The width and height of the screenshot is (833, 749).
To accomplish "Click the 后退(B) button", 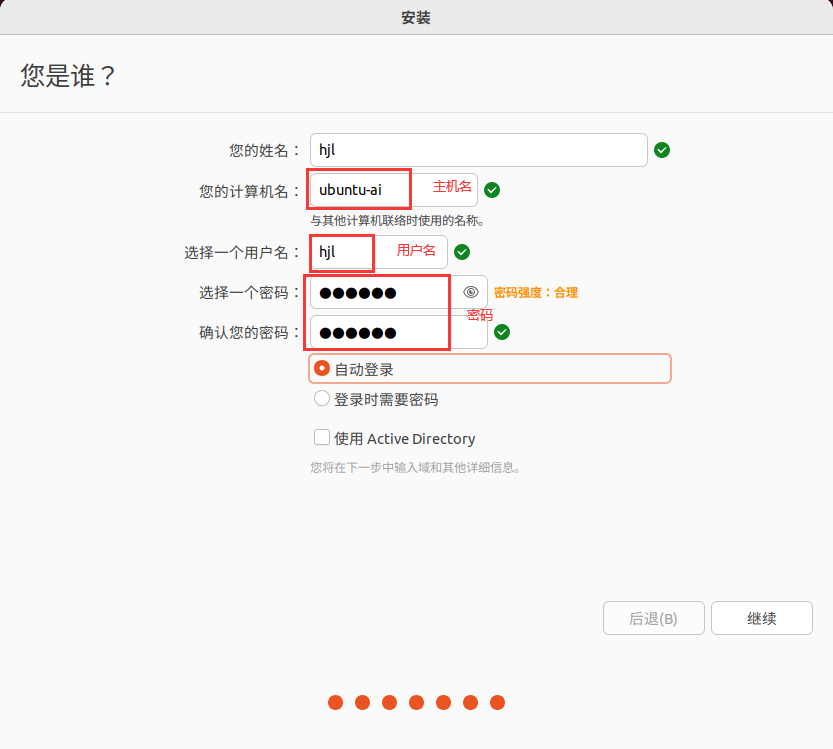I will 653,618.
